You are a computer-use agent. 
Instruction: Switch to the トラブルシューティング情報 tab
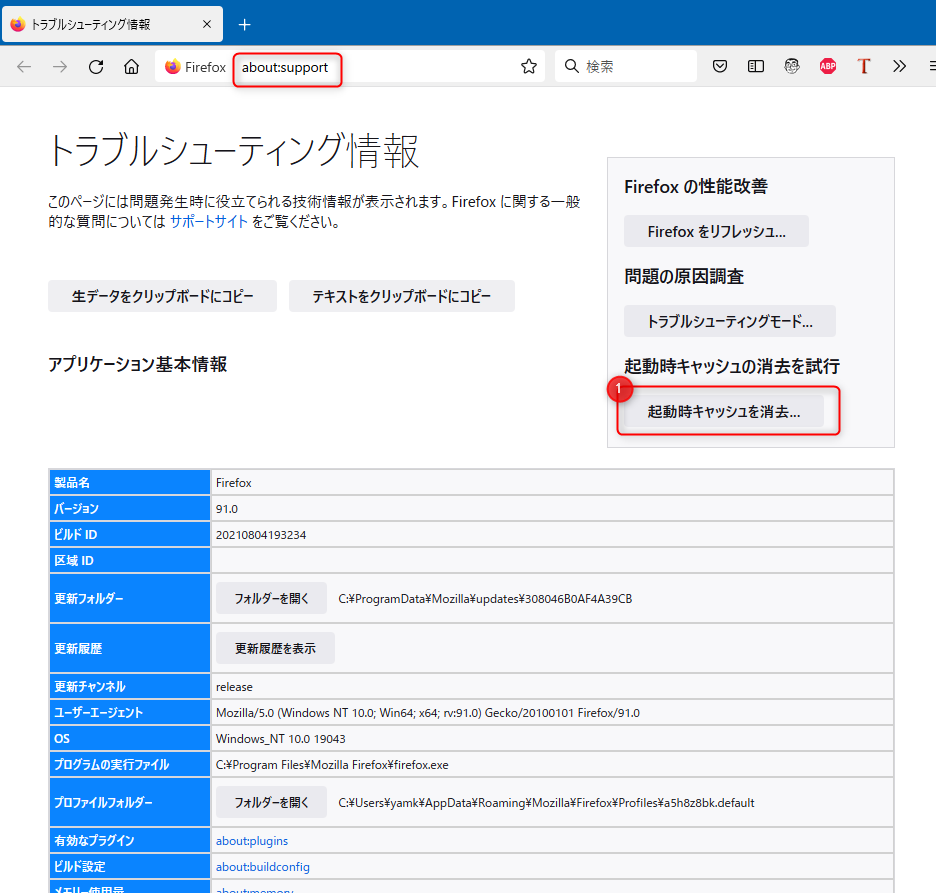(100, 25)
